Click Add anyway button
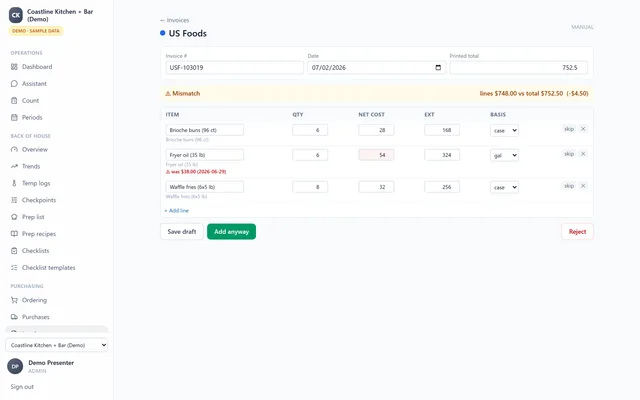This screenshot has height=400, width=640. (x=231, y=231)
